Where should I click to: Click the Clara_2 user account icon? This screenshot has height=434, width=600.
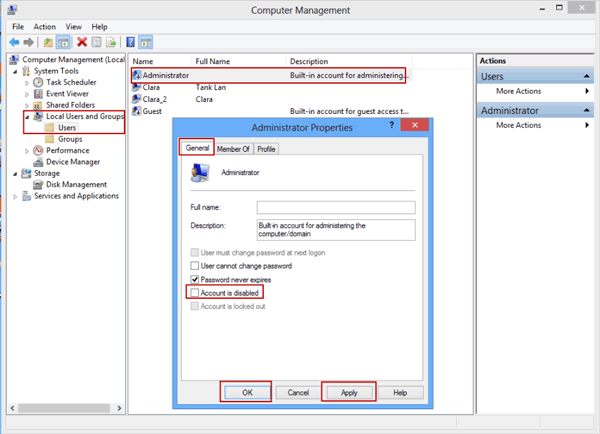tap(136, 100)
